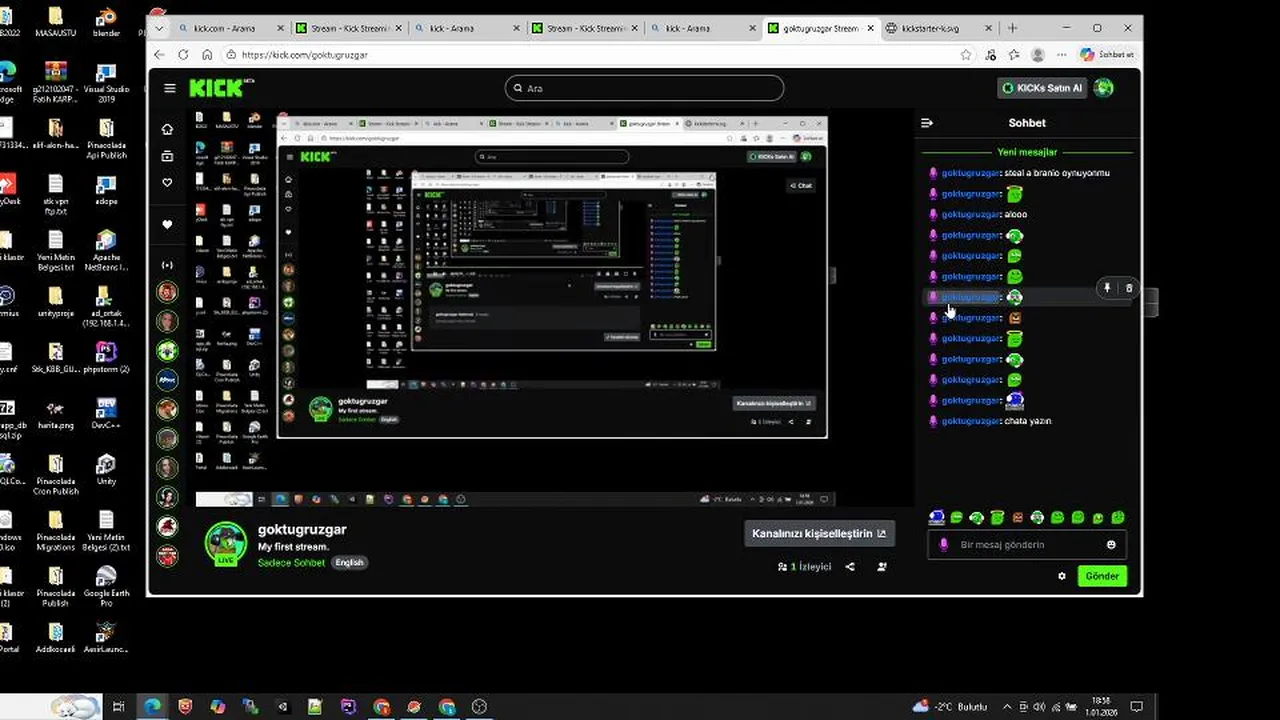Collapse the Sohbet chat panel
The width and height of the screenshot is (1280, 720).
point(927,123)
